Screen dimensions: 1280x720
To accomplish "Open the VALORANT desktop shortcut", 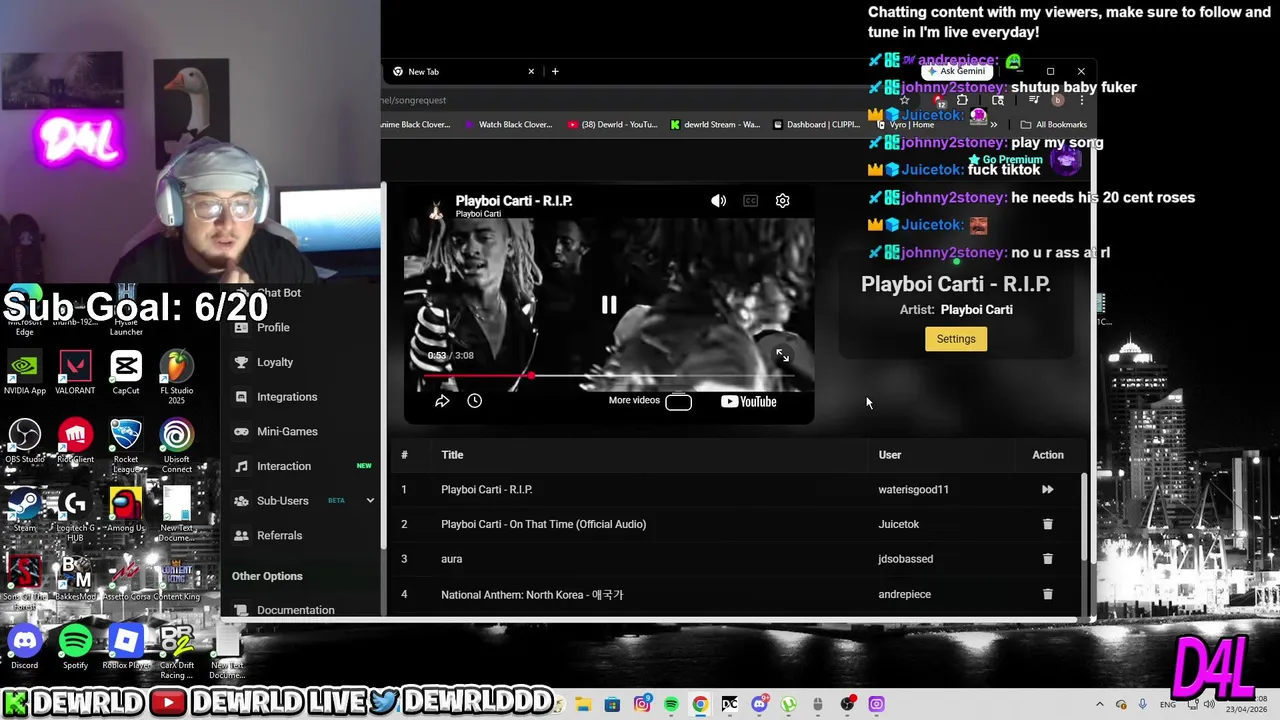I will coord(75,373).
